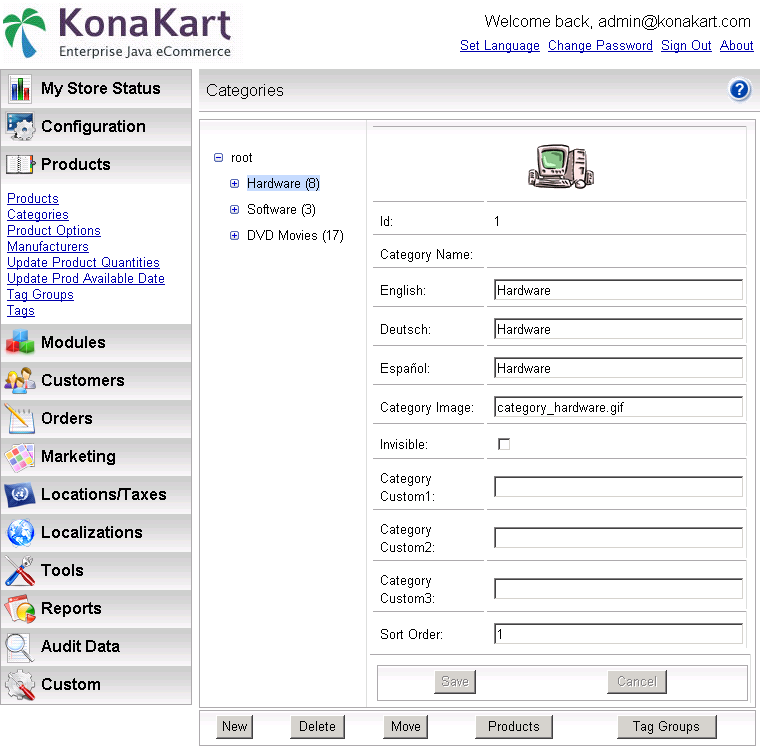This screenshot has width=760, height=751.
Task: Click the Reports chart icon
Action: 20,608
